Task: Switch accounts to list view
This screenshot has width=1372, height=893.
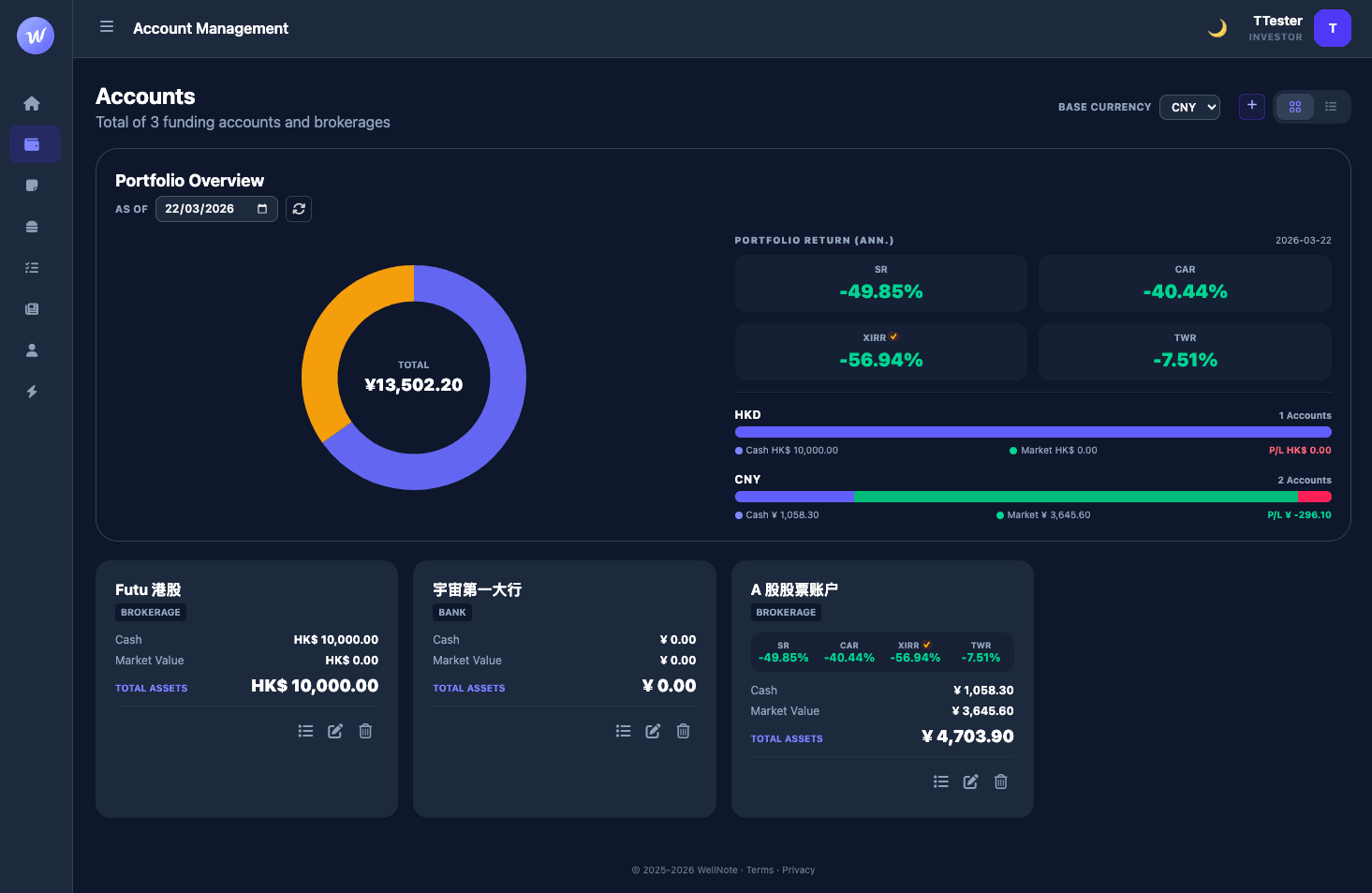Action: click(x=1330, y=107)
